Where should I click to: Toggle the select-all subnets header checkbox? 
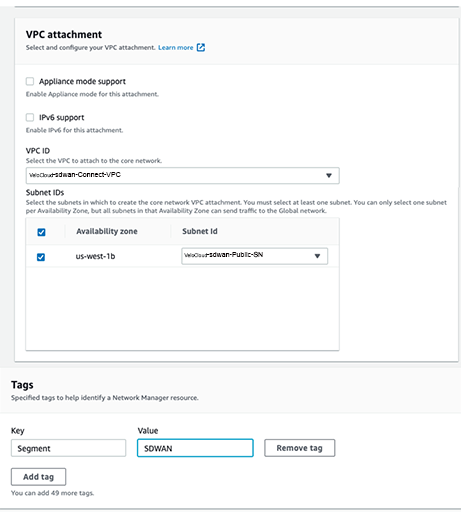click(41, 232)
